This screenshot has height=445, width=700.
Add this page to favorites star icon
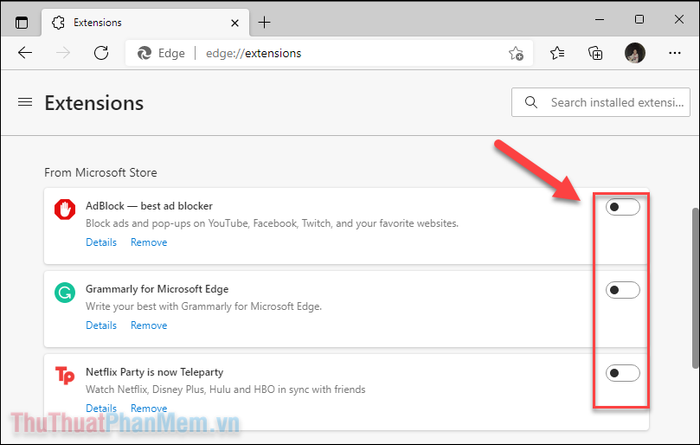pos(516,53)
